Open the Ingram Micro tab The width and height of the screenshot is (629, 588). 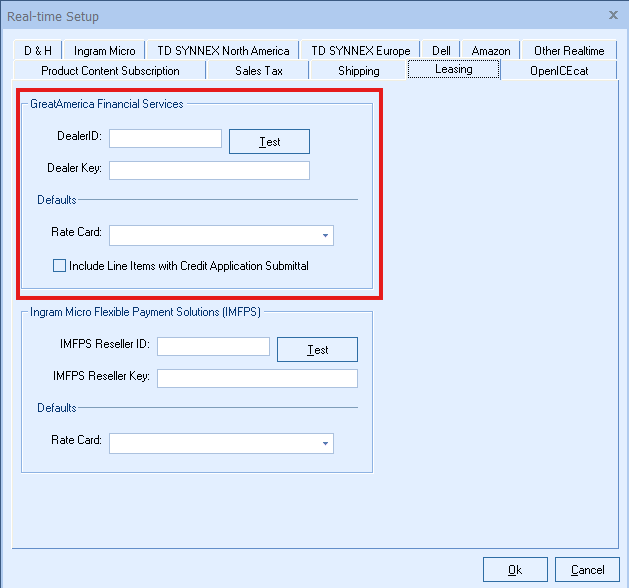coord(104,51)
